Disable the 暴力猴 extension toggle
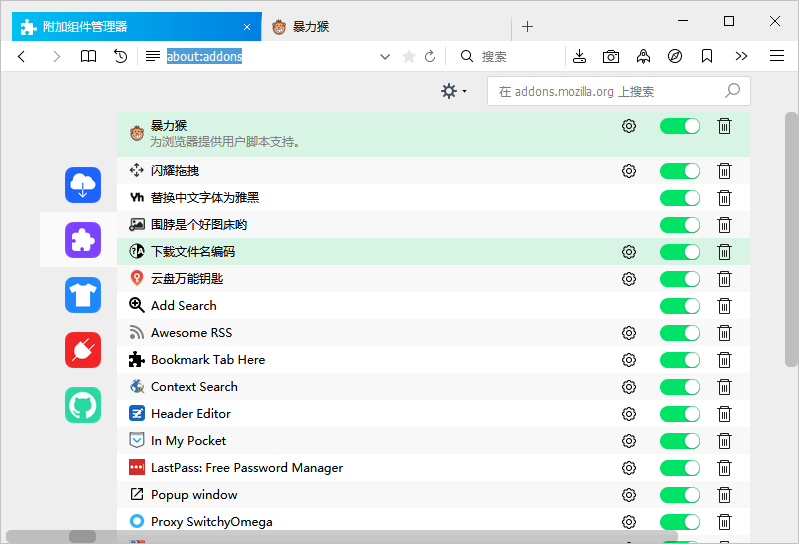 tap(680, 126)
